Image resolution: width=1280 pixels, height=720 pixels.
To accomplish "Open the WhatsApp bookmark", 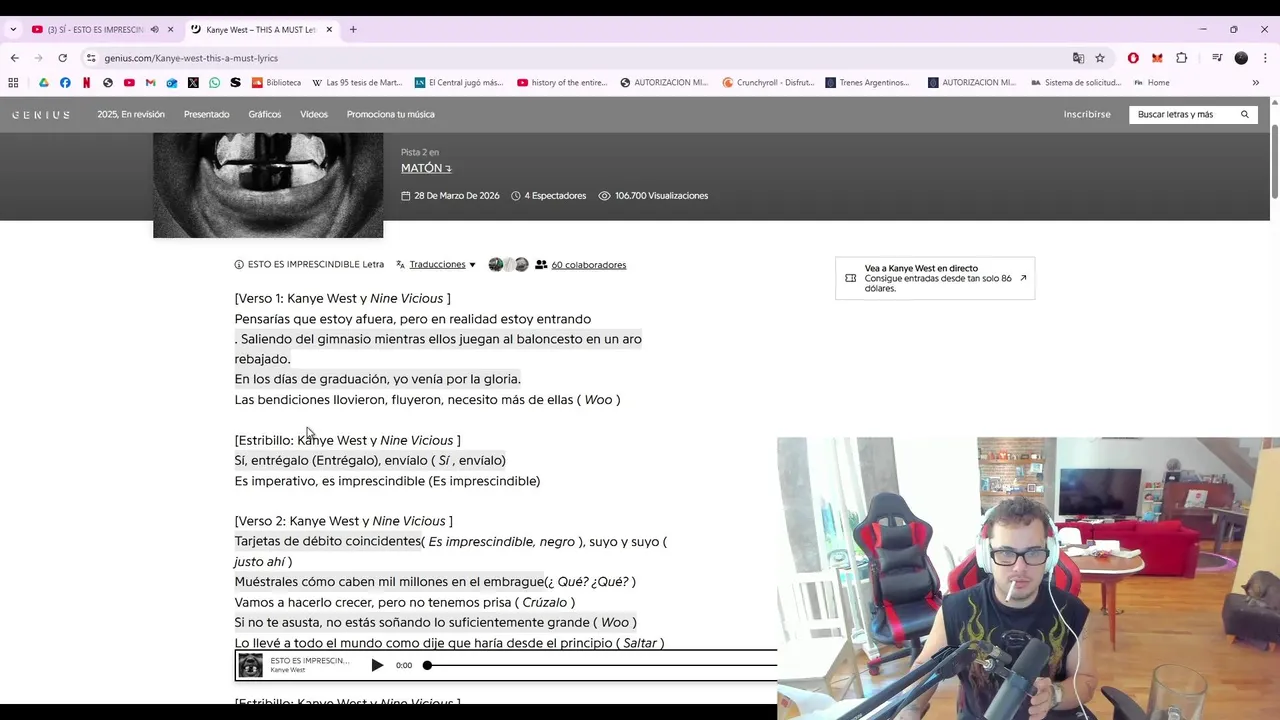I will point(214,83).
